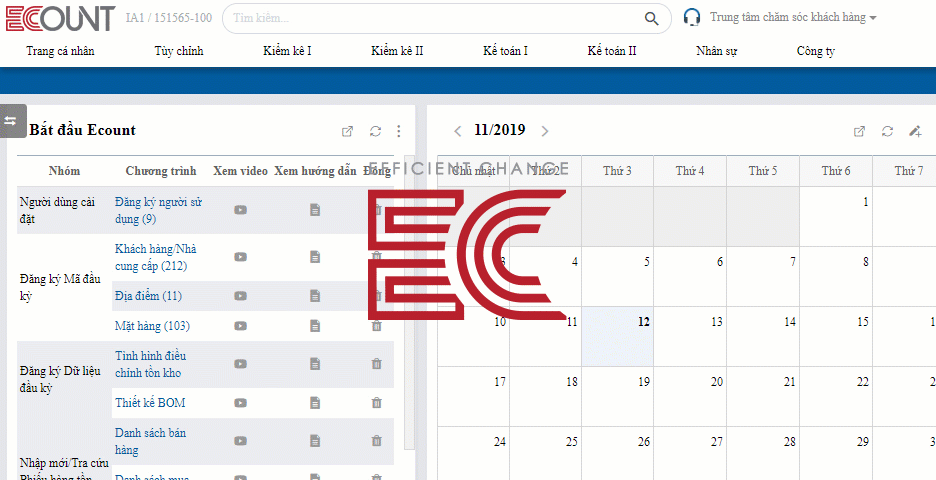Click the search input field
Image resolution: width=936 pixels, height=480 pixels.
(x=430, y=18)
